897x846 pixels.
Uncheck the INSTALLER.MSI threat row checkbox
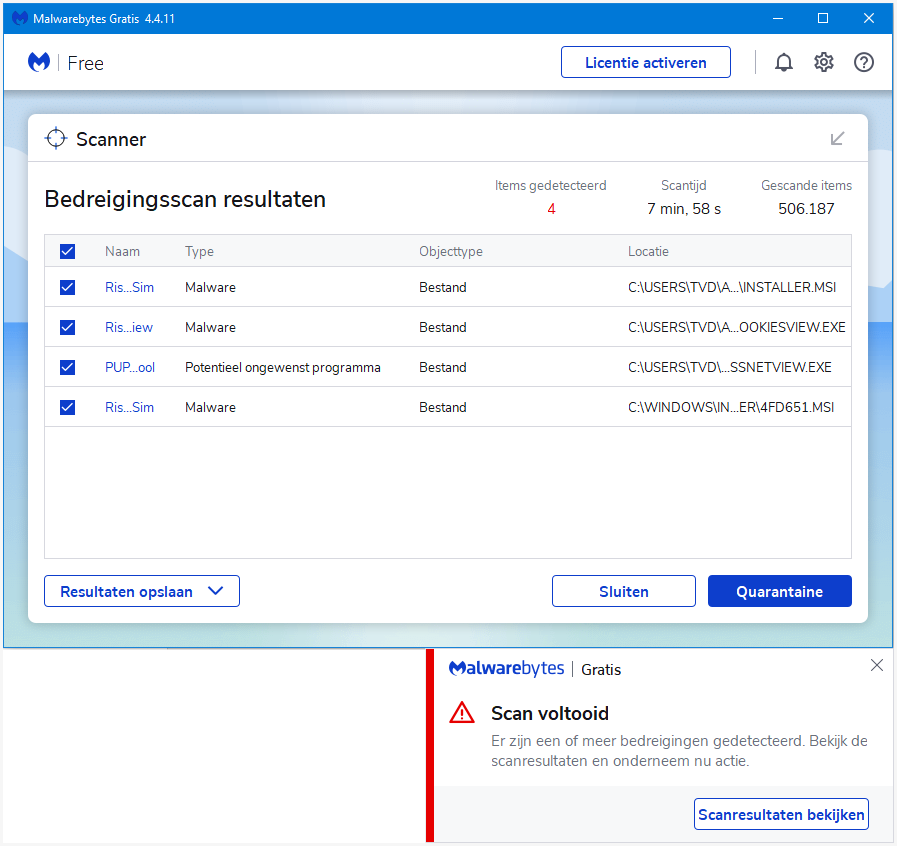(68, 287)
